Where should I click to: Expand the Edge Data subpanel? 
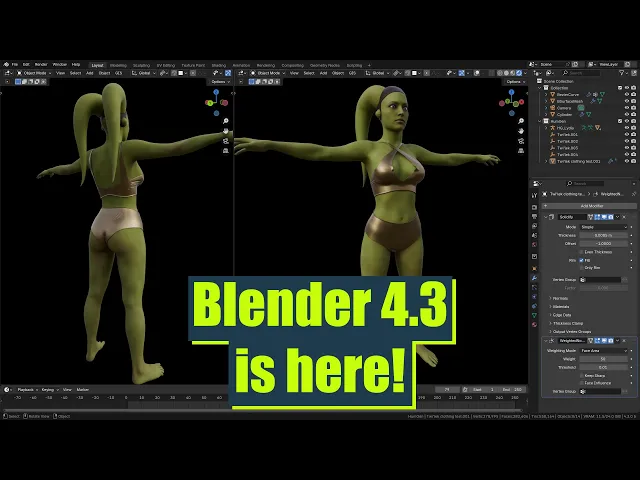tap(561, 315)
